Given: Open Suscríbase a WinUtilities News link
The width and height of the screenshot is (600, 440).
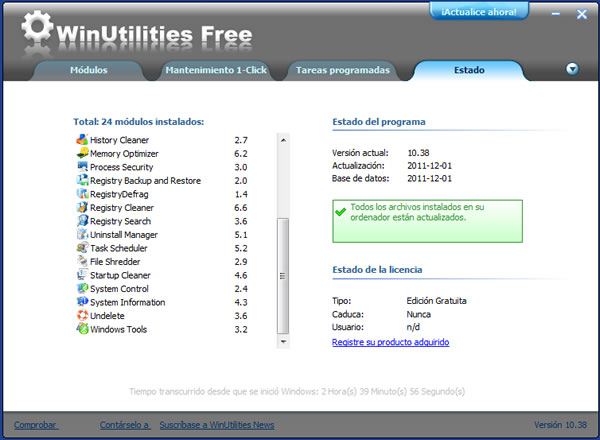Looking at the screenshot, I should coord(217,425).
